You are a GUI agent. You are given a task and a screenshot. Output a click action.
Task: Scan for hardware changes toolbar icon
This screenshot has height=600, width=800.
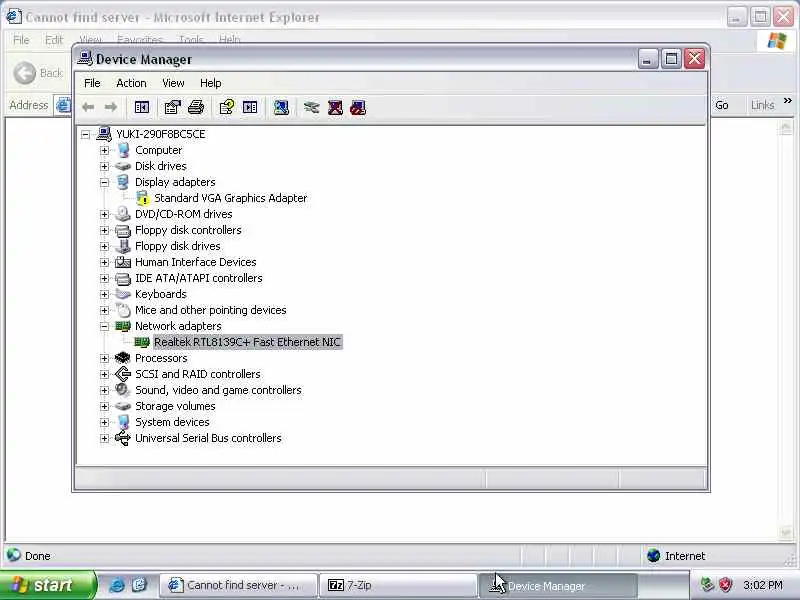click(281, 107)
